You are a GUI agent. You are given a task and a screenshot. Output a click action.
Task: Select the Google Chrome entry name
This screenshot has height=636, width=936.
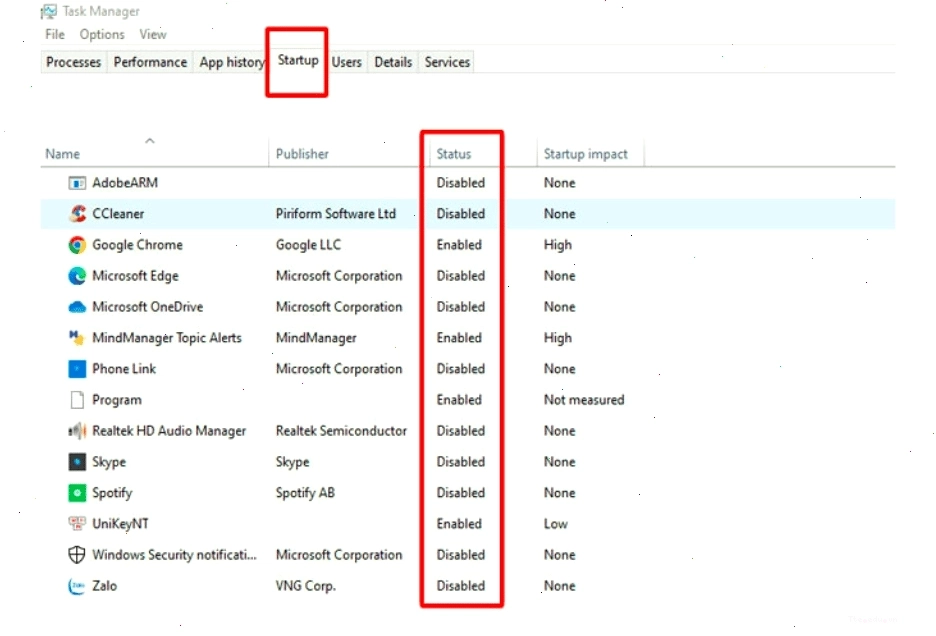coord(137,245)
